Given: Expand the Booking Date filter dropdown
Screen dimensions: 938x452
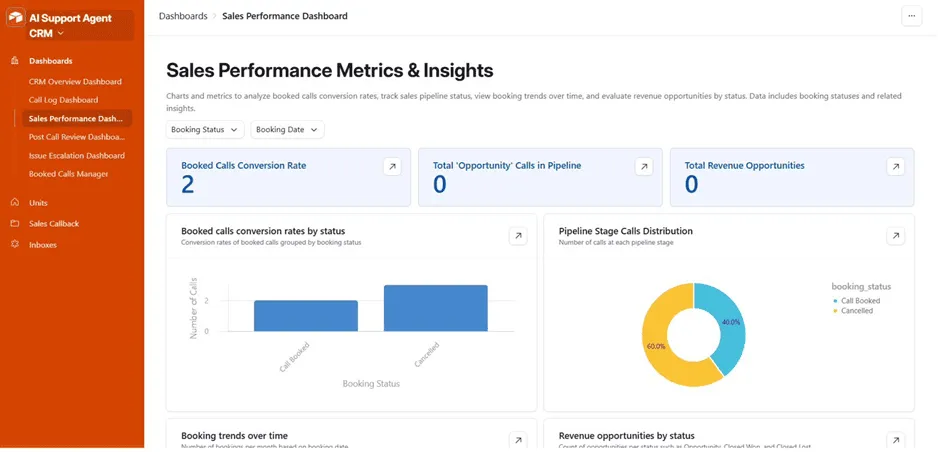Looking at the screenshot, I should (287, 130).
